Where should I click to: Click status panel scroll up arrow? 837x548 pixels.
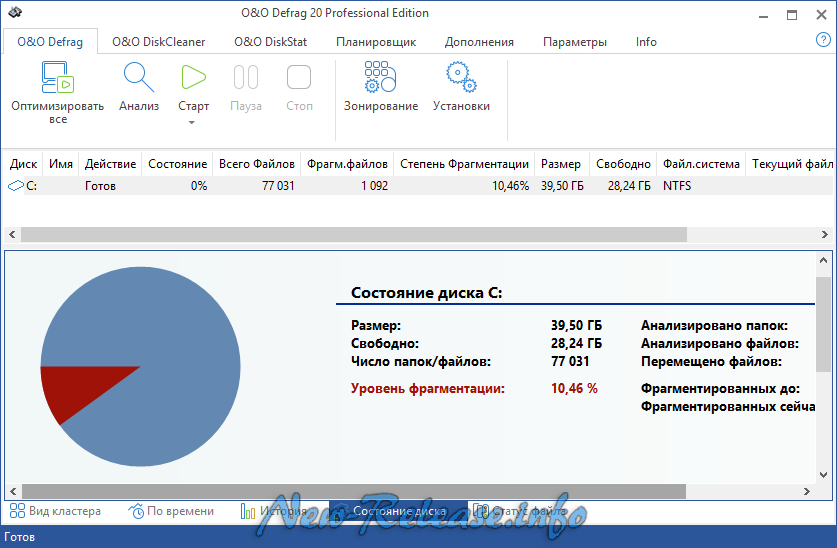[824, 260]
